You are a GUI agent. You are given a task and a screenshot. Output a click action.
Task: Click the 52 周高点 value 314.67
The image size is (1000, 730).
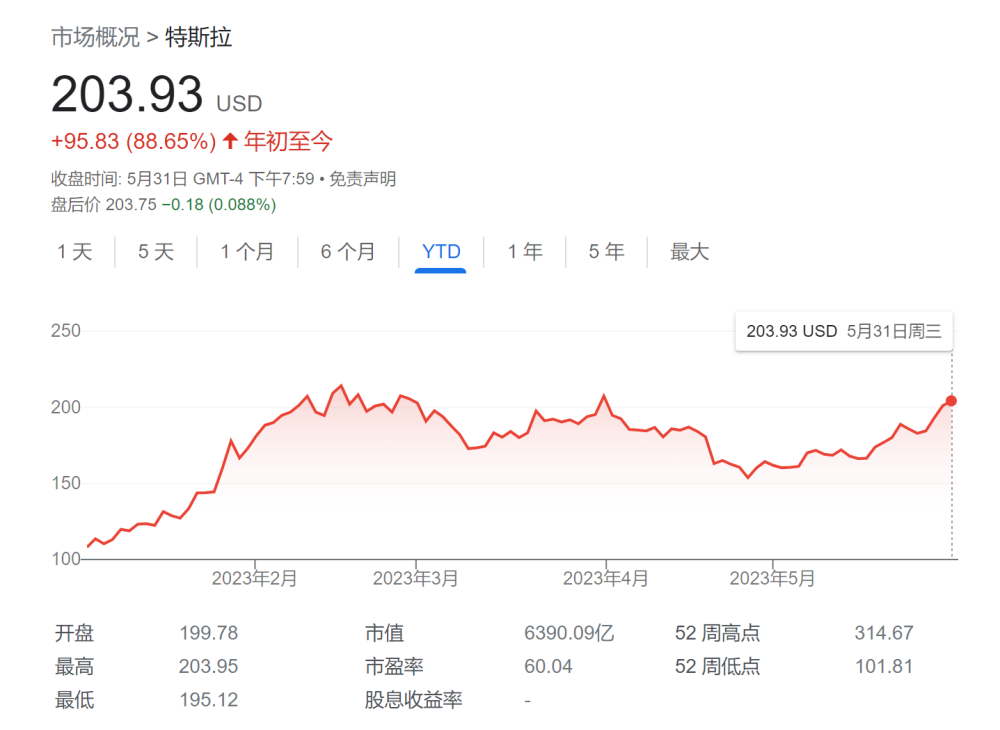tap(884, 633)
